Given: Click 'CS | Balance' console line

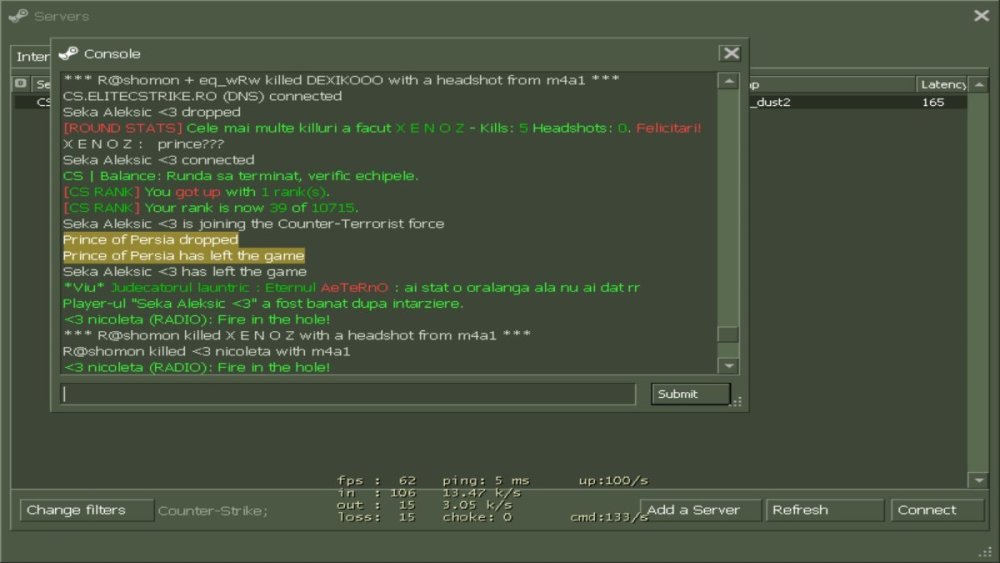Looking at the screenshot, I should pos(240,176).
